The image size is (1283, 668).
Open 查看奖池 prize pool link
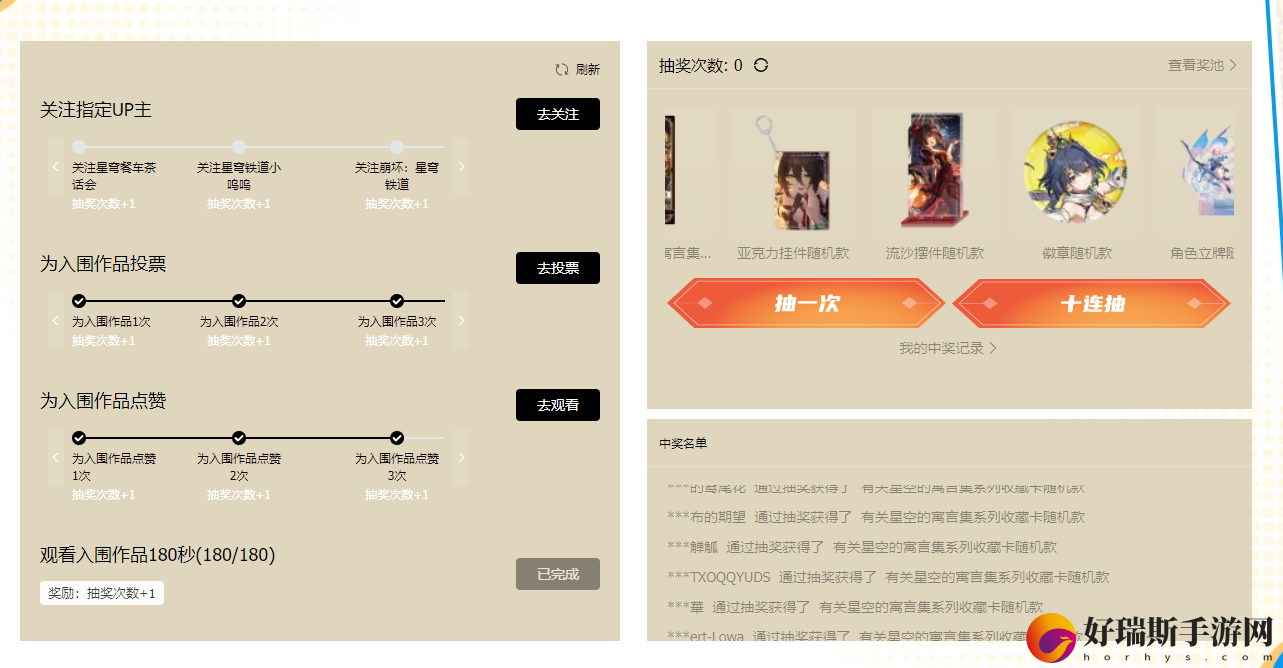(1202, 65)
